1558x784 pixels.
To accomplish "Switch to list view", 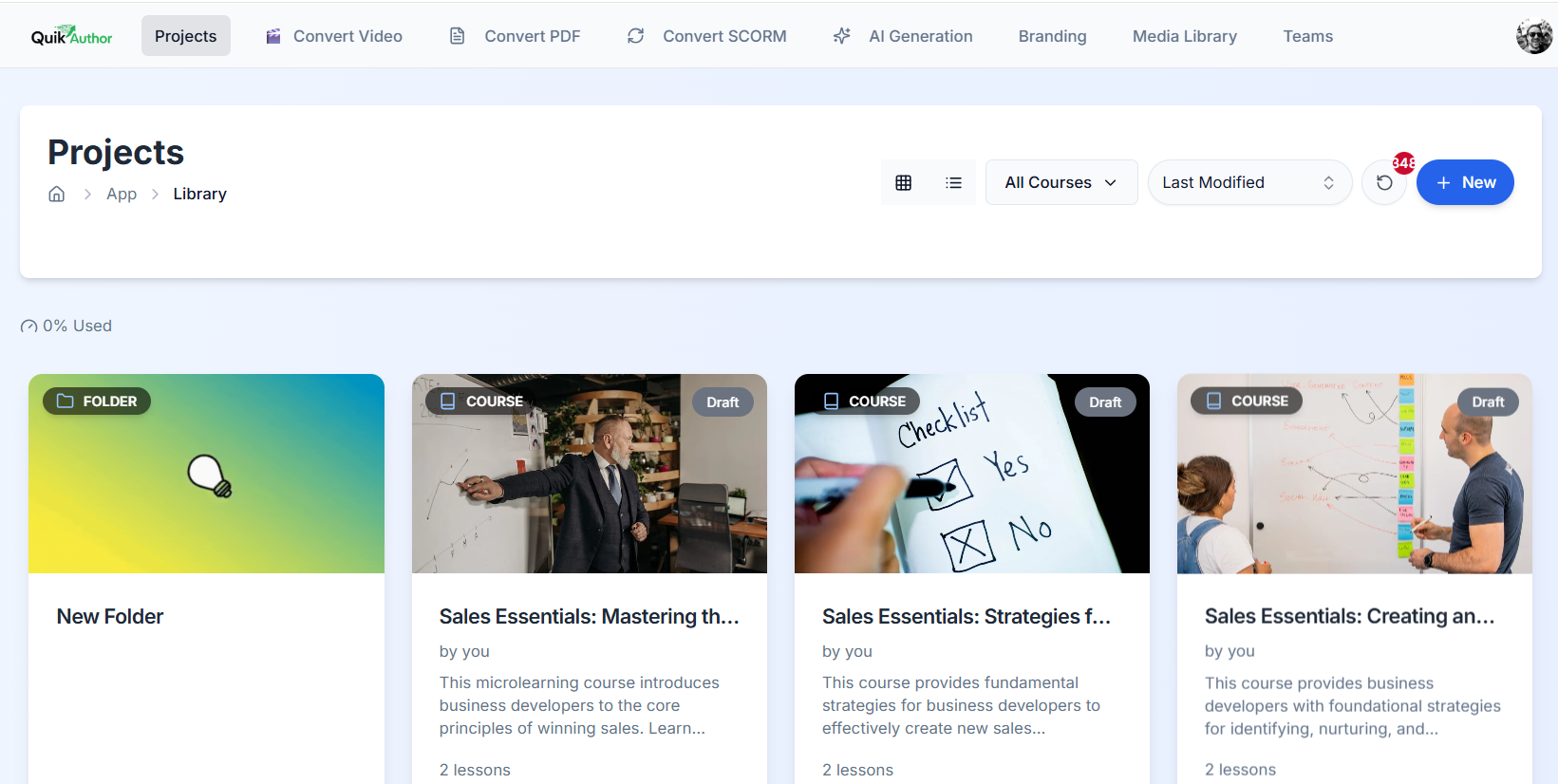I will [953, 182].
